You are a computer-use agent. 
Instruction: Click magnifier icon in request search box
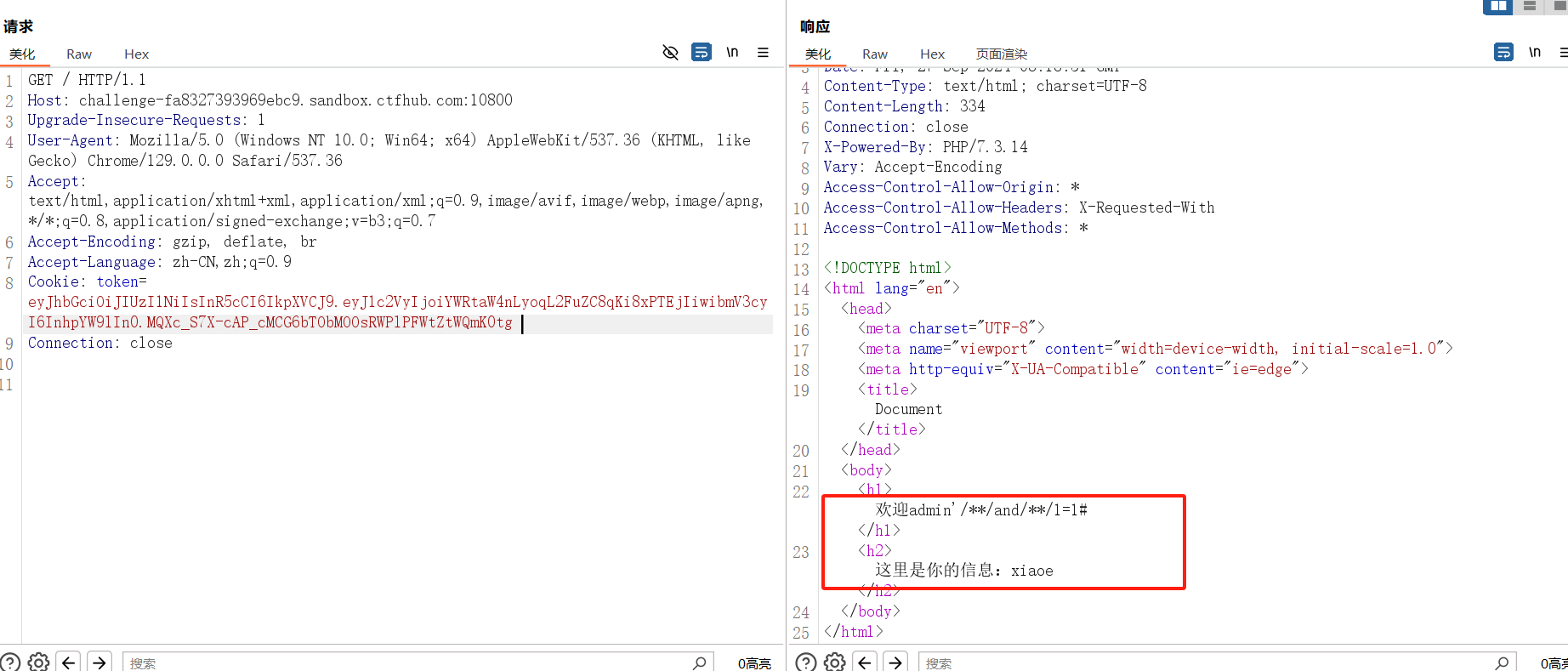700,662
